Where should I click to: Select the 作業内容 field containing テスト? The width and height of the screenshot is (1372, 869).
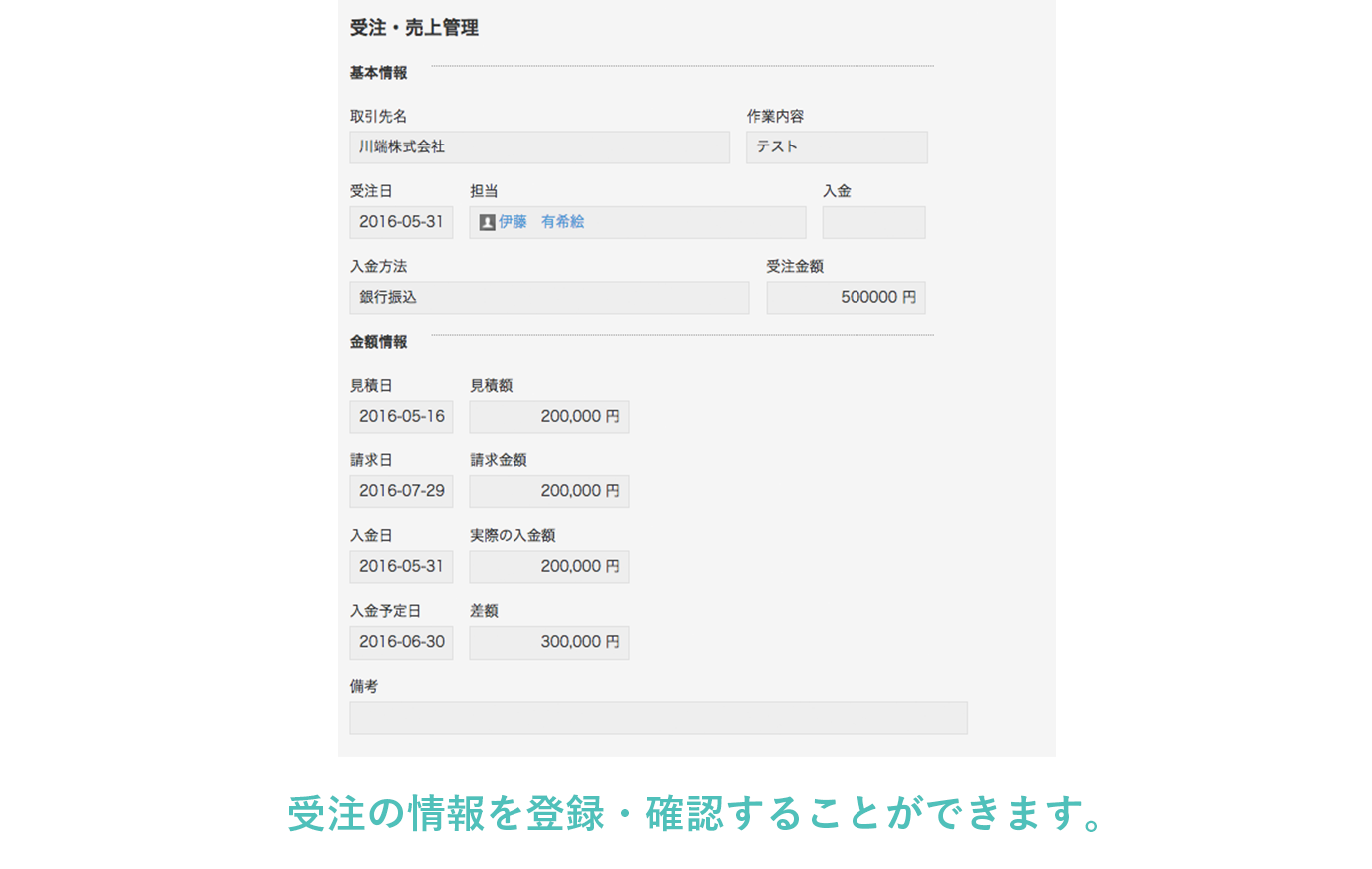[837, 147]
